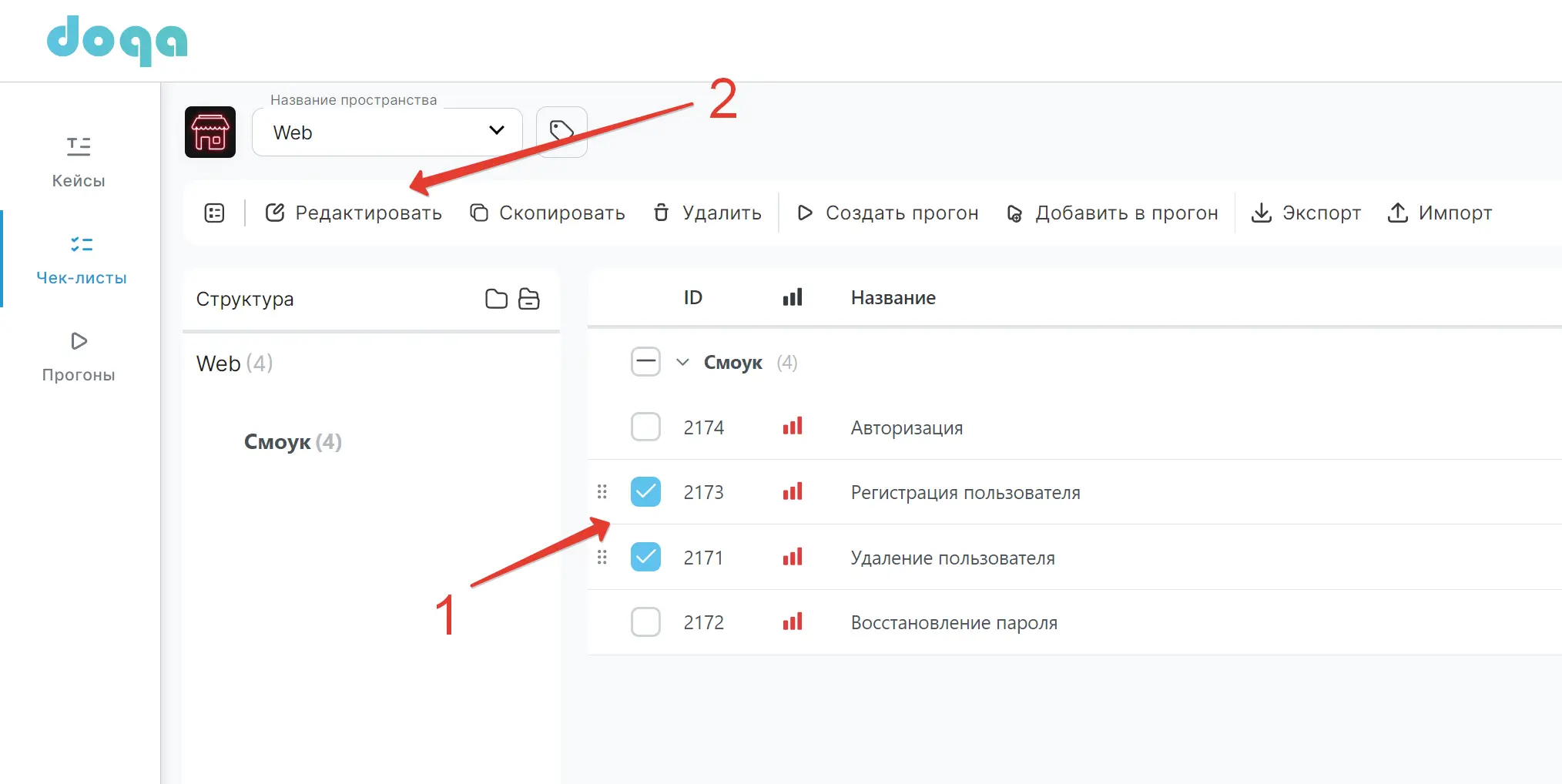1562x784 pixels.
Task: Click the Импорт upload icon
Action: [1397, 213]
